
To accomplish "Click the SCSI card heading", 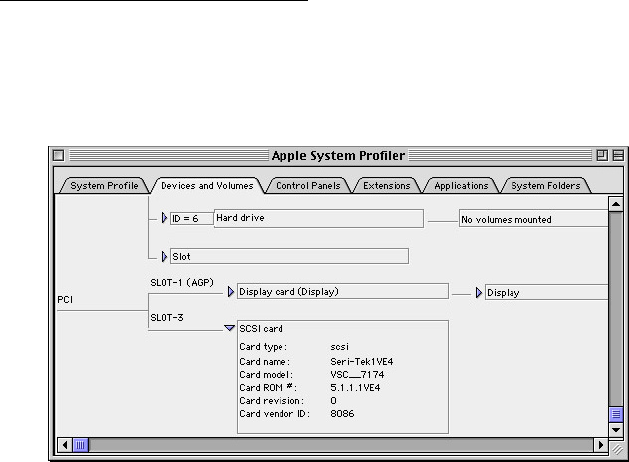I will [x=261, y=329].
